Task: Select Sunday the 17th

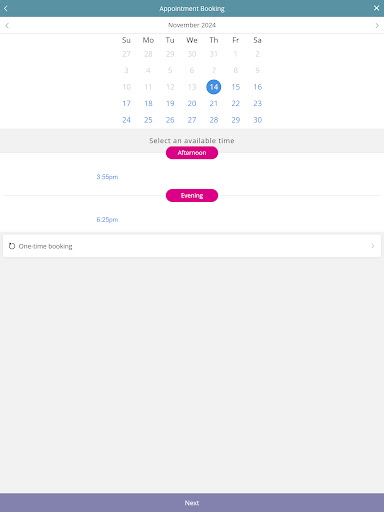Action: point(126,103)
